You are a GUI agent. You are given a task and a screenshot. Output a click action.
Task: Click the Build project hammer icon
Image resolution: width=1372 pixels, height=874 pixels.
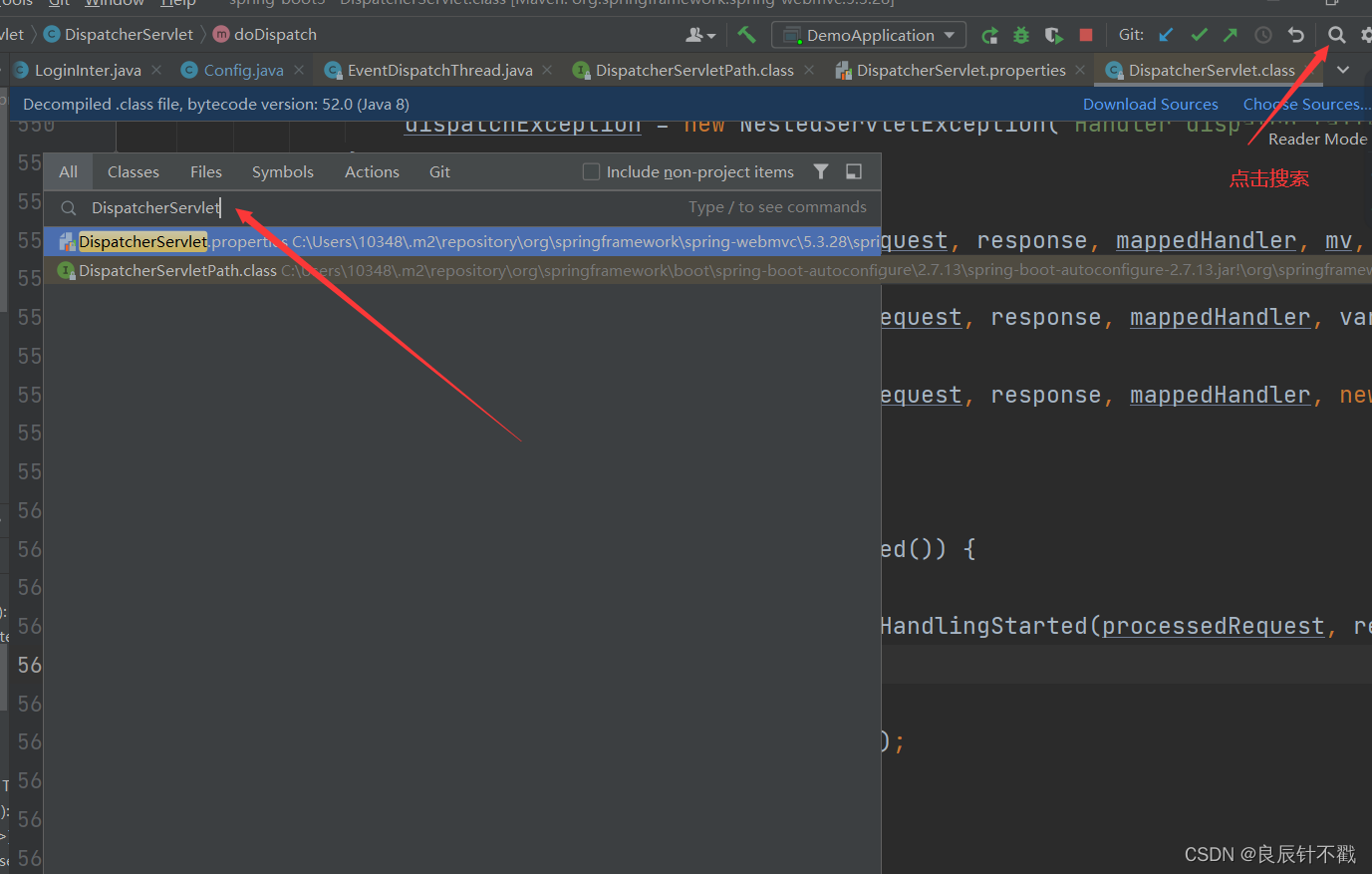click(746, 35)
